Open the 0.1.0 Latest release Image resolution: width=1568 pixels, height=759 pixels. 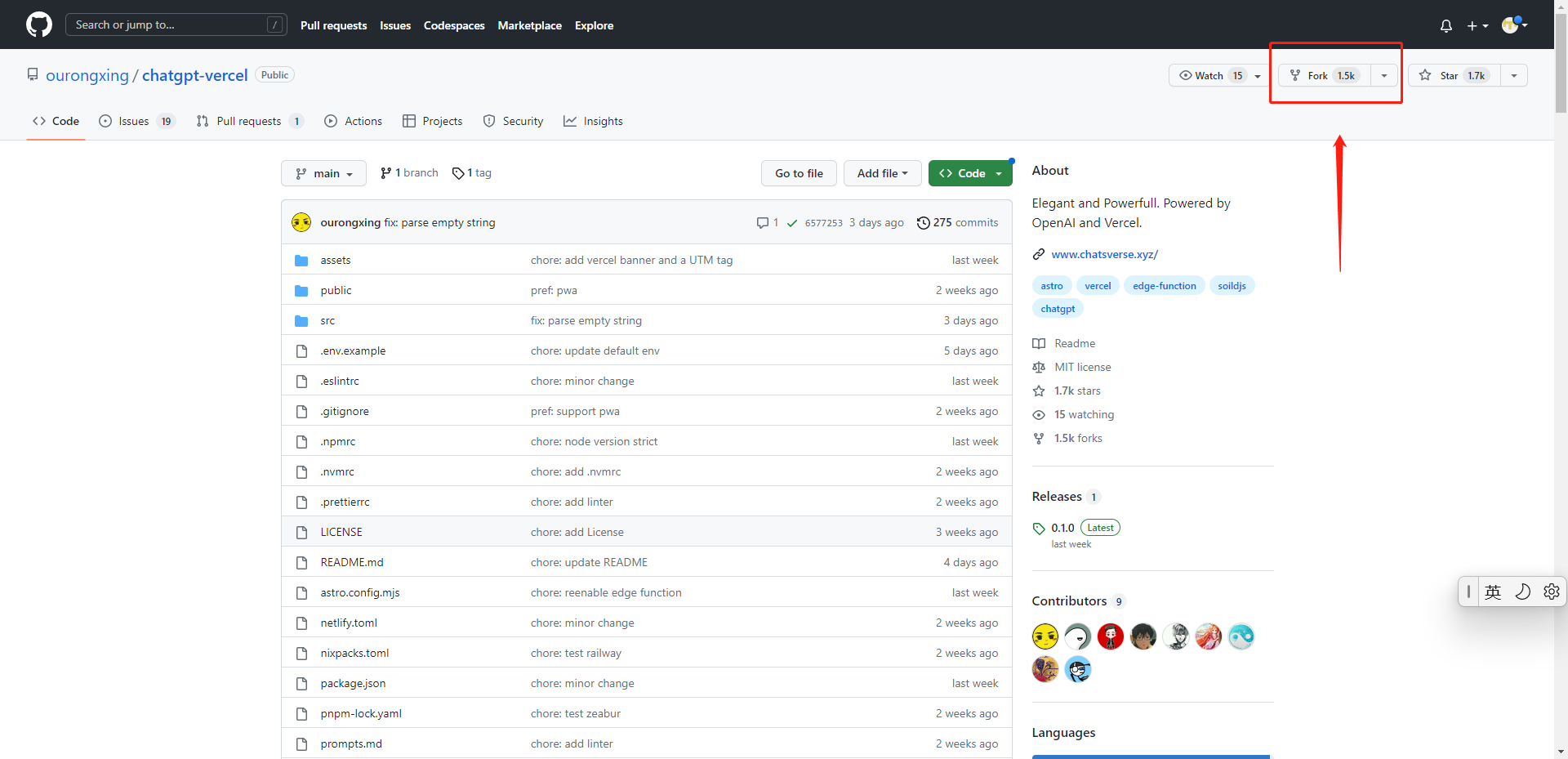tap(1076, 528)
